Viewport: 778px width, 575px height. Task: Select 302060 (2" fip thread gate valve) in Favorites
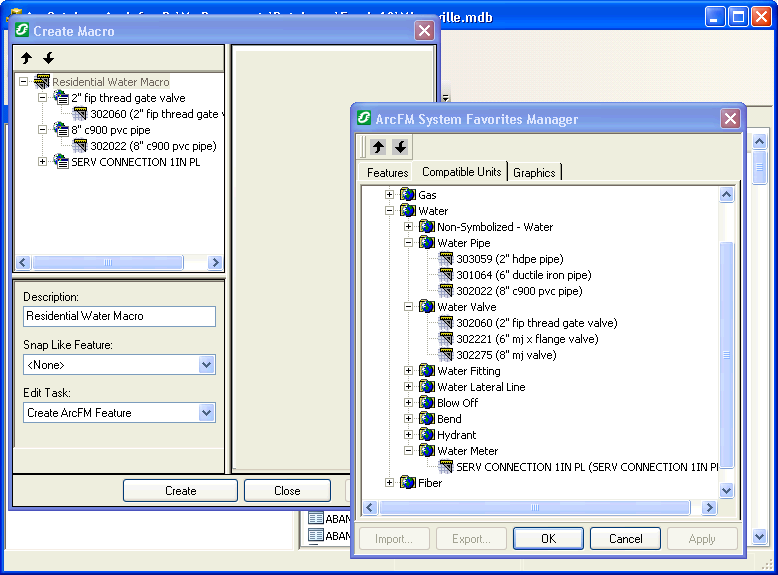[x=537, y=323]
